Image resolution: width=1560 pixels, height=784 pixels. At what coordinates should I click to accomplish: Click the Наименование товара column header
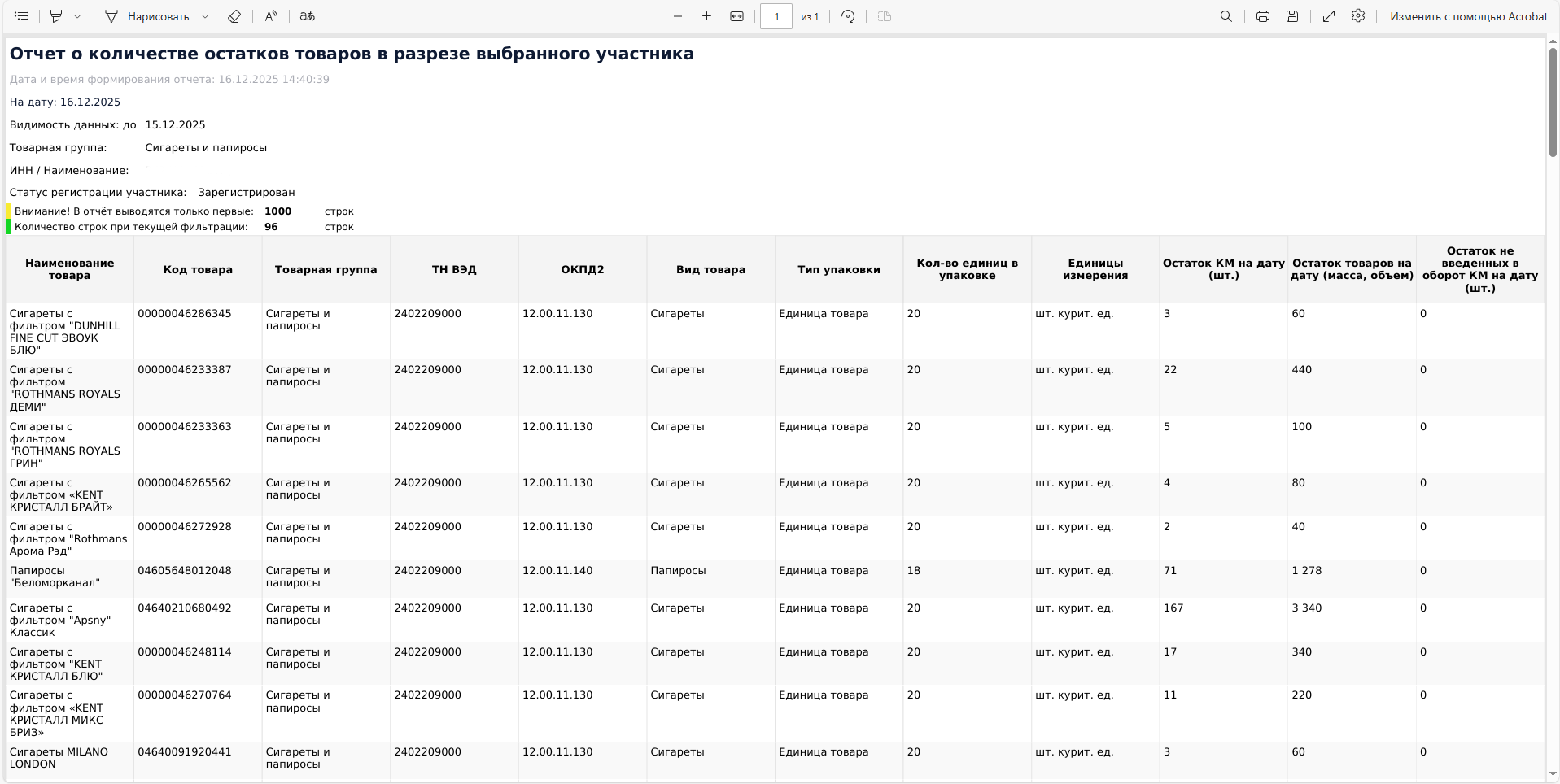(x=70, y=269)
